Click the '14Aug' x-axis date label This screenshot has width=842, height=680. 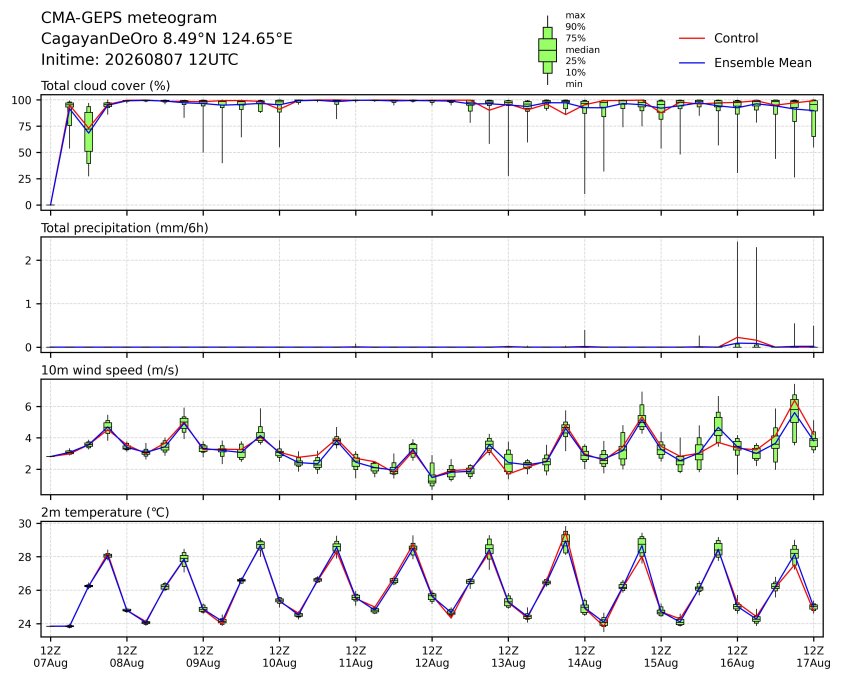pyautogui.click(x=584, y=663)
